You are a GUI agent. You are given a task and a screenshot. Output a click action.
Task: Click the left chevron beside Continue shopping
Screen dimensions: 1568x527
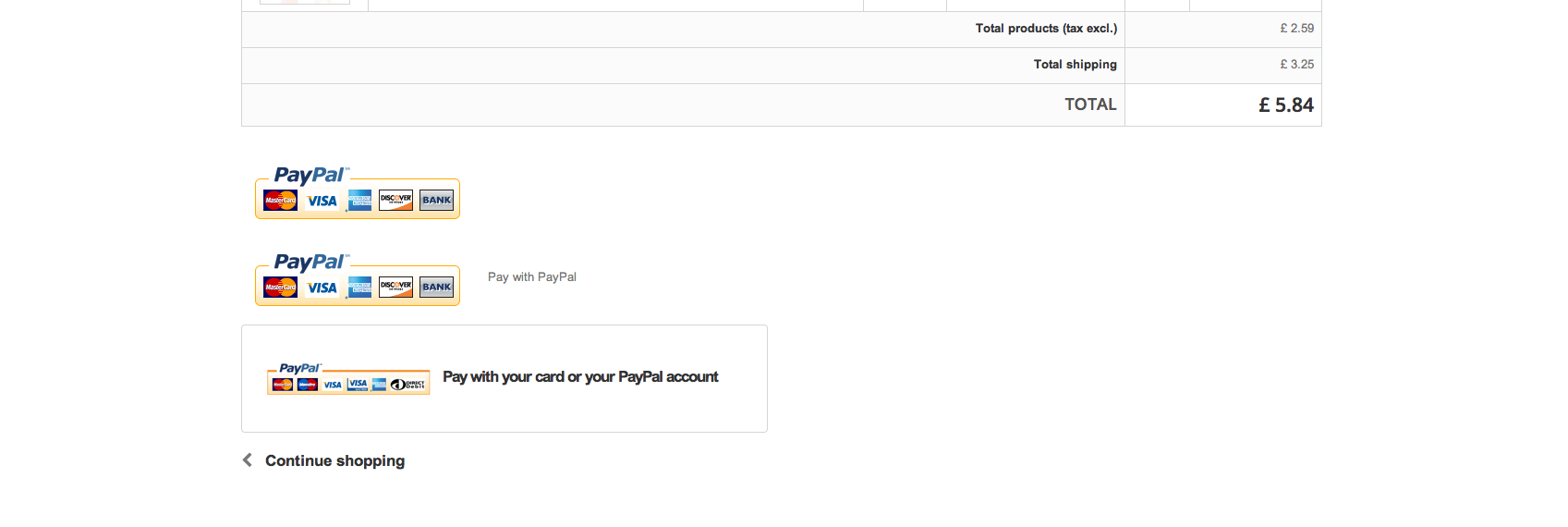click(248, 460)
